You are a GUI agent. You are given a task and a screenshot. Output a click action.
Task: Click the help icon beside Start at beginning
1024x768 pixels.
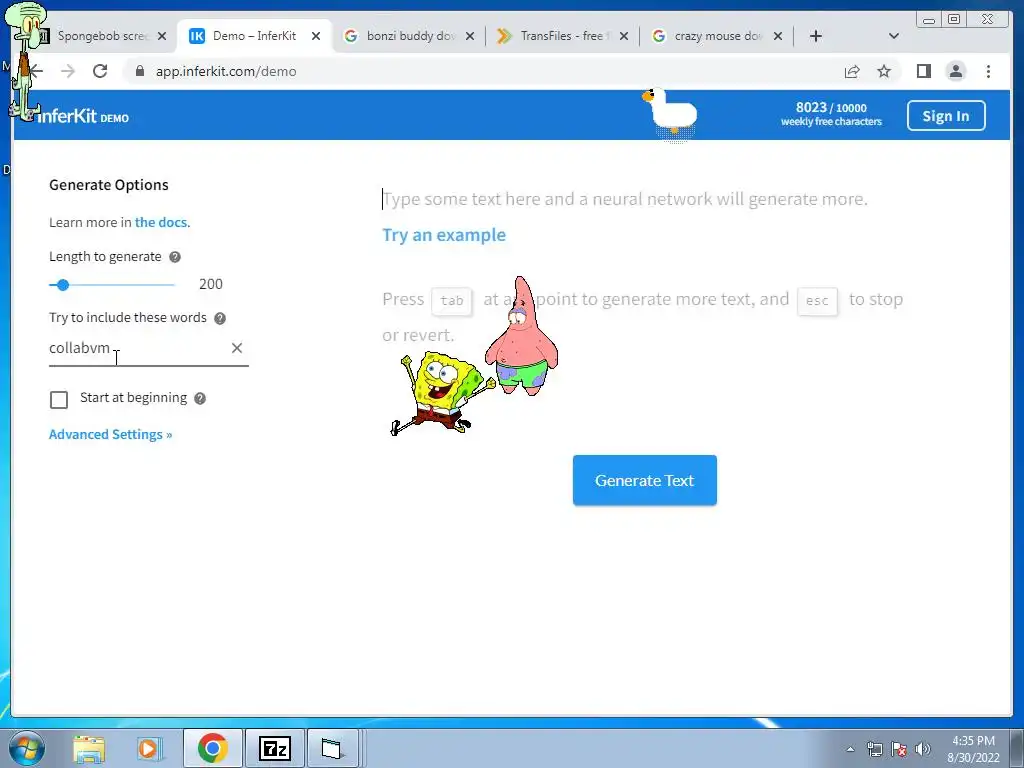200,398
